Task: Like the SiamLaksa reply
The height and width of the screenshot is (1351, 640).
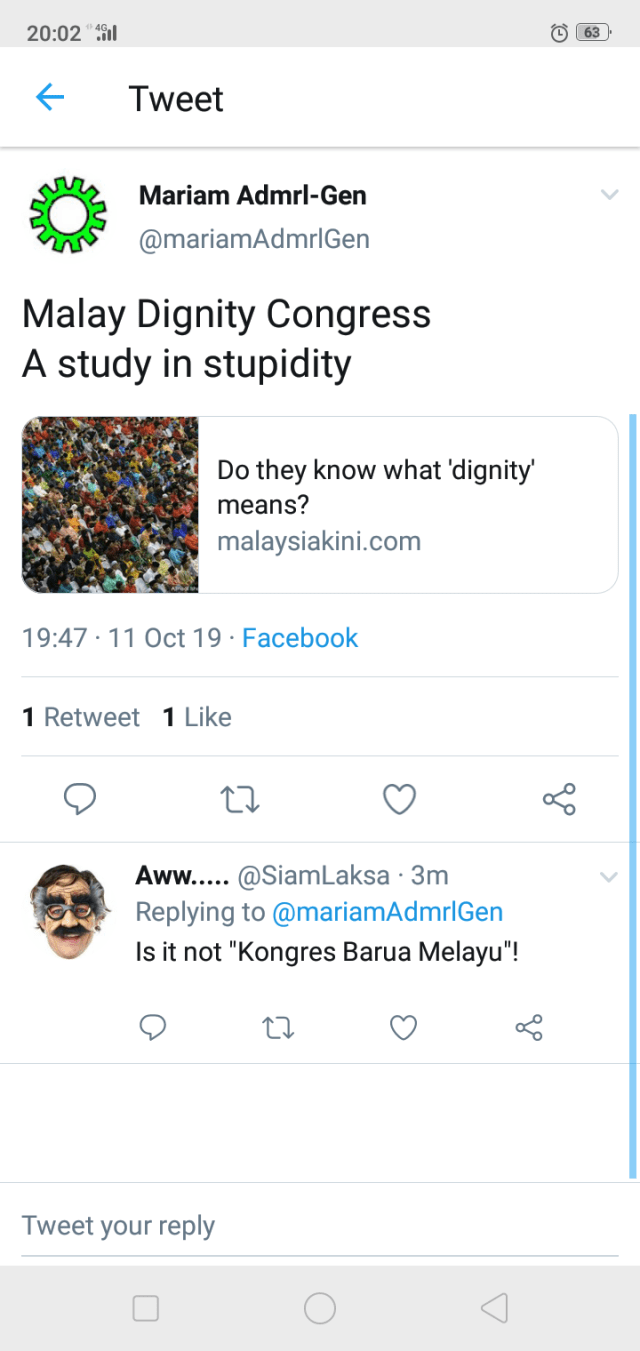Action: pyautogui.click(x=403, y=1027)
